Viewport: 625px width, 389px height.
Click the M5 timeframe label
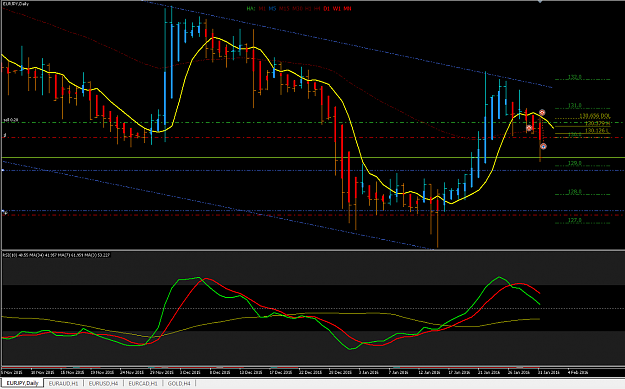coord(272,8)
